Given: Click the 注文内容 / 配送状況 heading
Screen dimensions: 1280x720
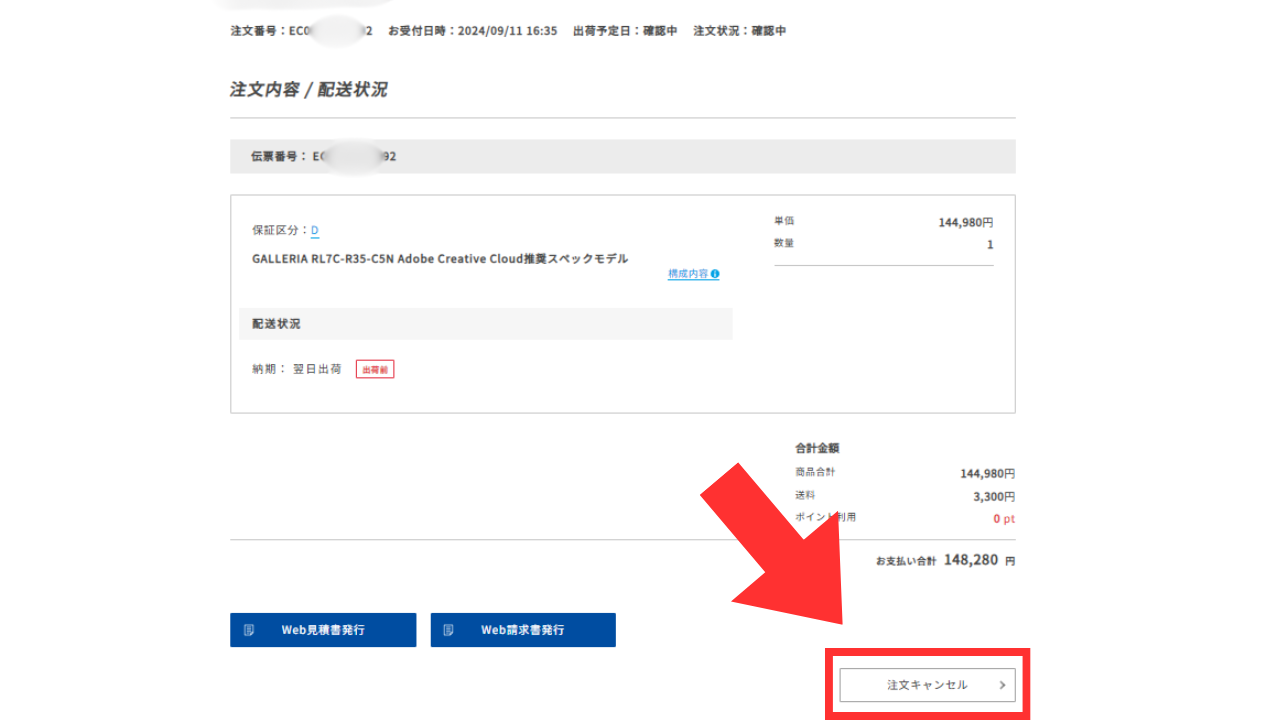Looking at the screenshot, I should pyautogui.click(x=309, y=89).
